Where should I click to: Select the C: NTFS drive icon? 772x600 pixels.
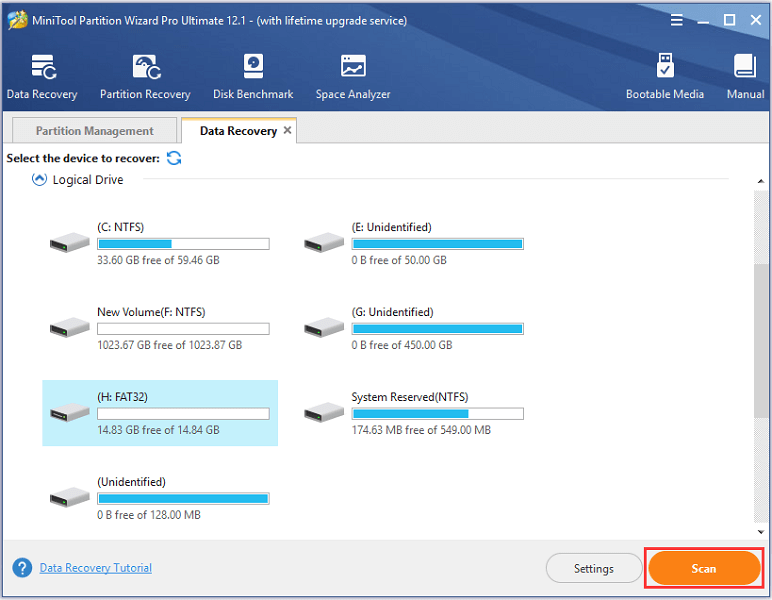coord(69,243)
